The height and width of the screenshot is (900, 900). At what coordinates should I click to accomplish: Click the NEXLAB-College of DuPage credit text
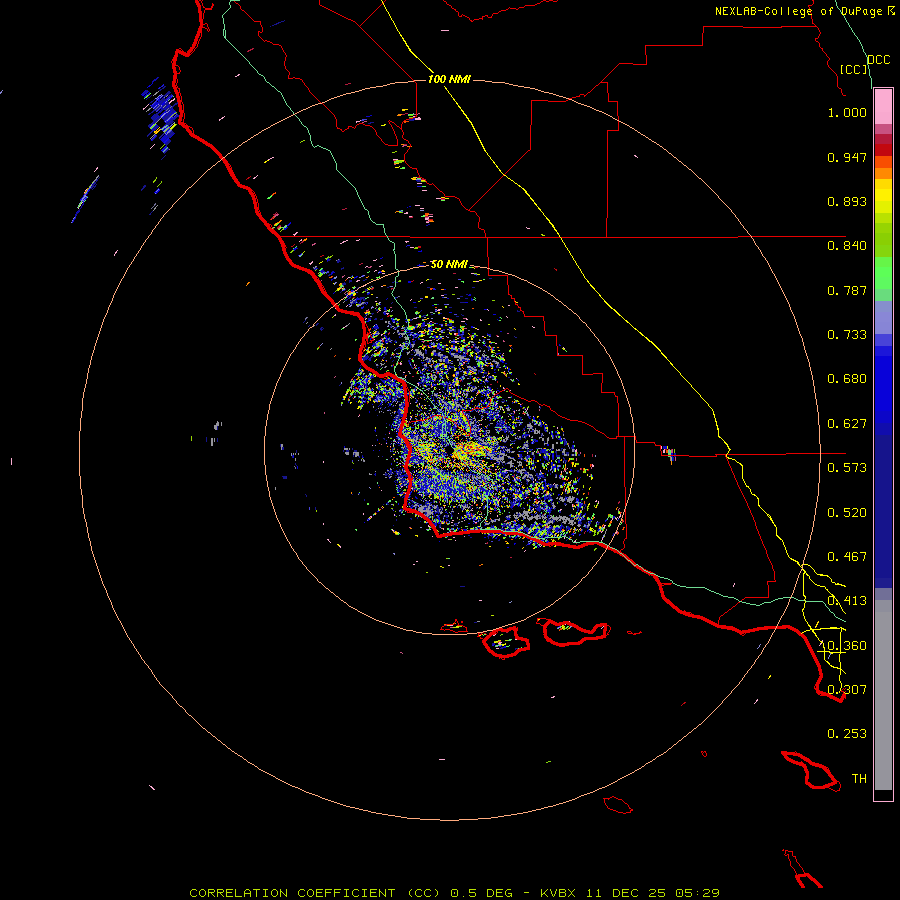pyautogui.click(x=798, y=11)
